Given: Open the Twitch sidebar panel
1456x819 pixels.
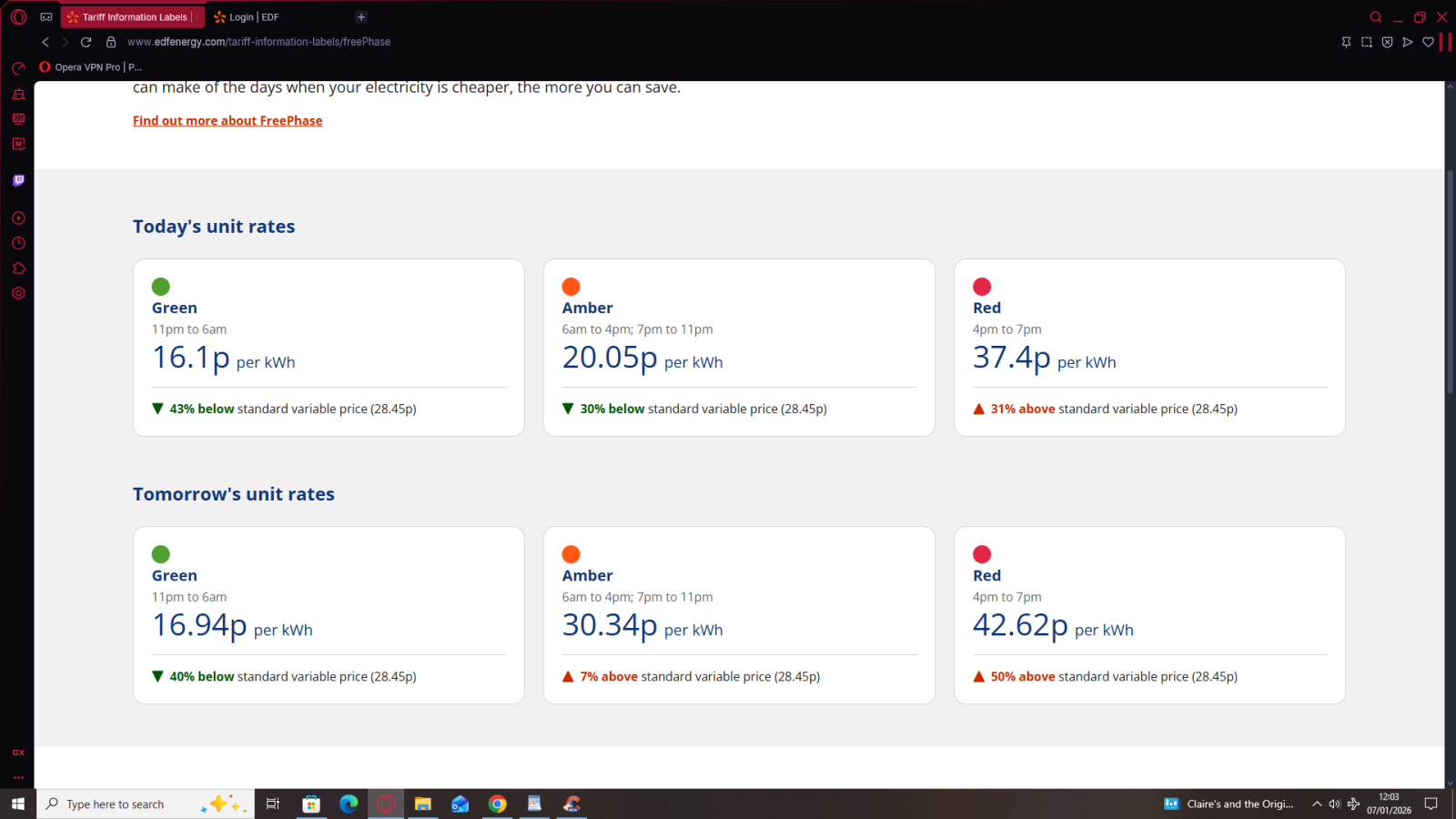Looking at the screenshot, I should pos(18,180).
